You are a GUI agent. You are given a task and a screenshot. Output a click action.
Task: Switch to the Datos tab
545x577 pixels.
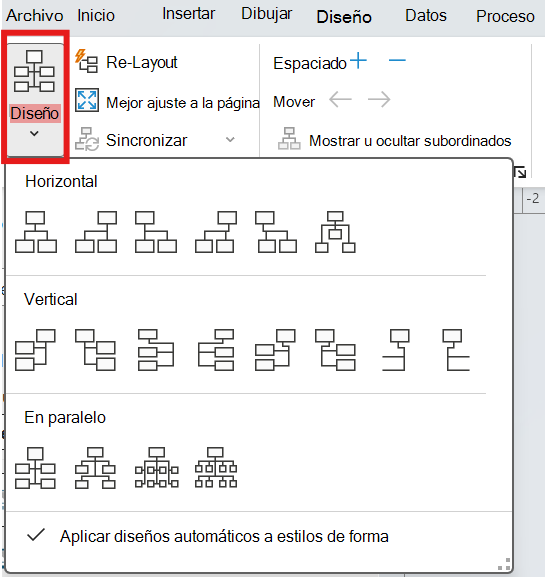pyautogui.click(x=426, y=16)
